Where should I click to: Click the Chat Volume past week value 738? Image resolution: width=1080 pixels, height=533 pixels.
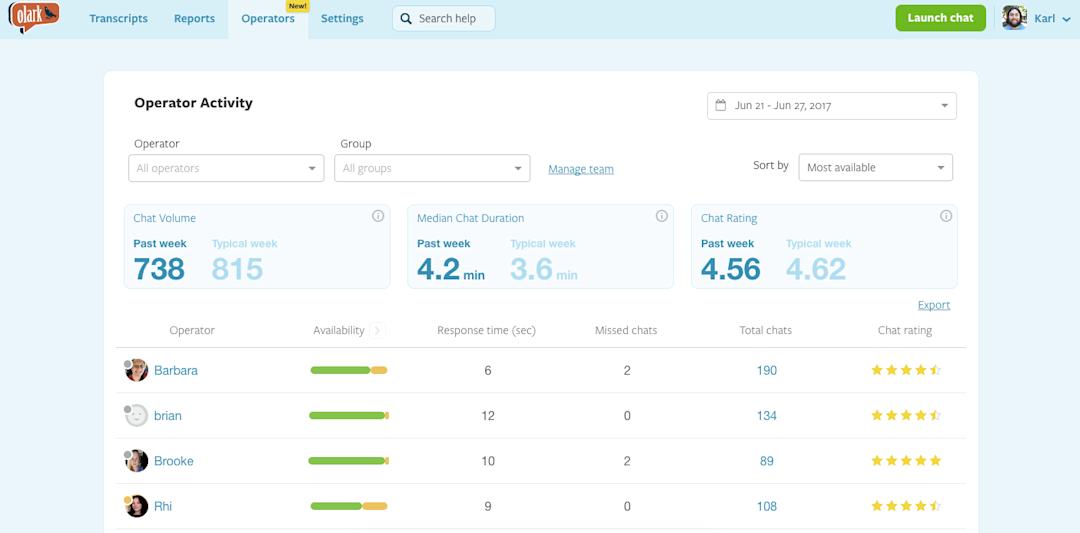tap(159, 269)
